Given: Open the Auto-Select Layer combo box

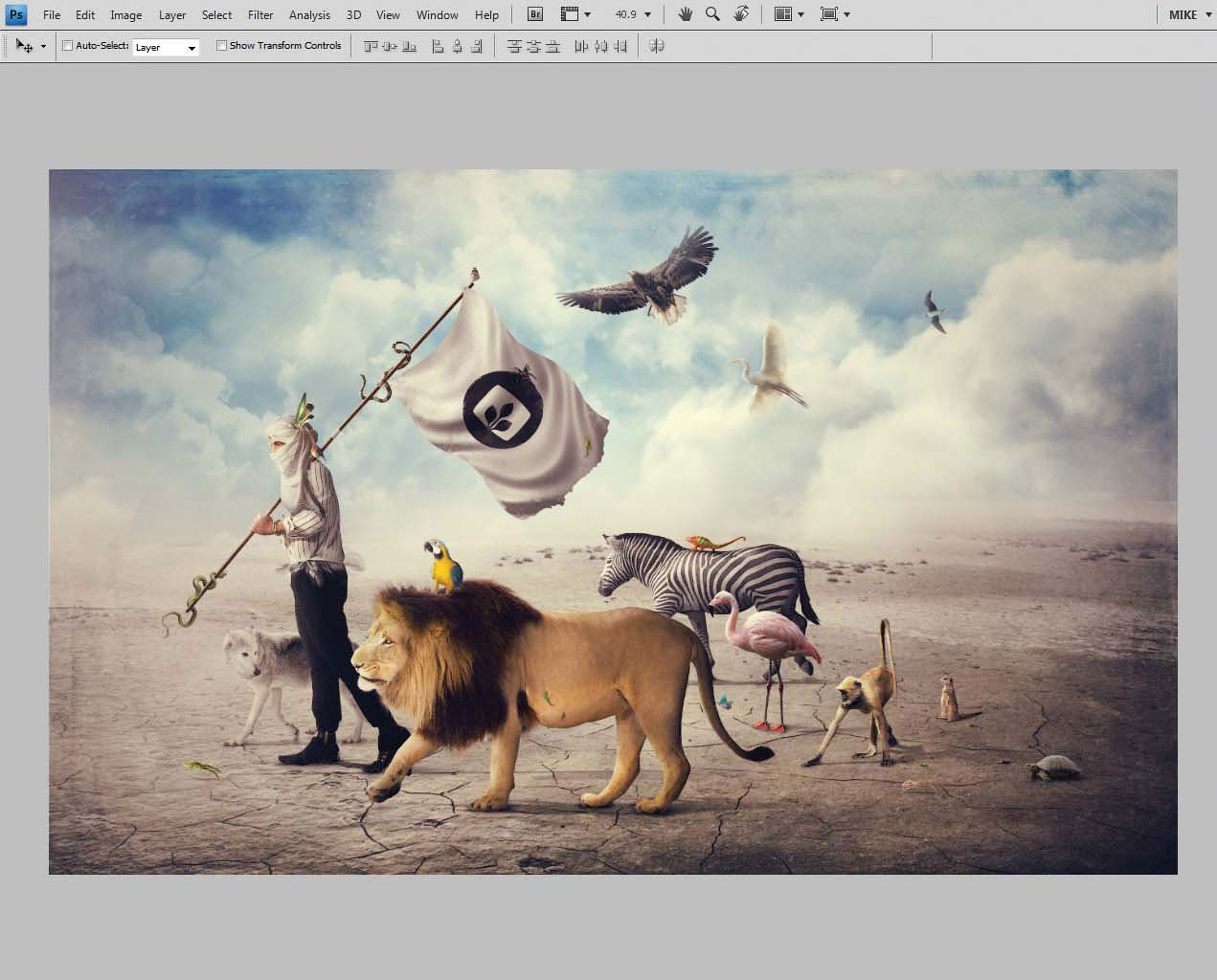Looking at the screenshot, I should coord(166,47).
